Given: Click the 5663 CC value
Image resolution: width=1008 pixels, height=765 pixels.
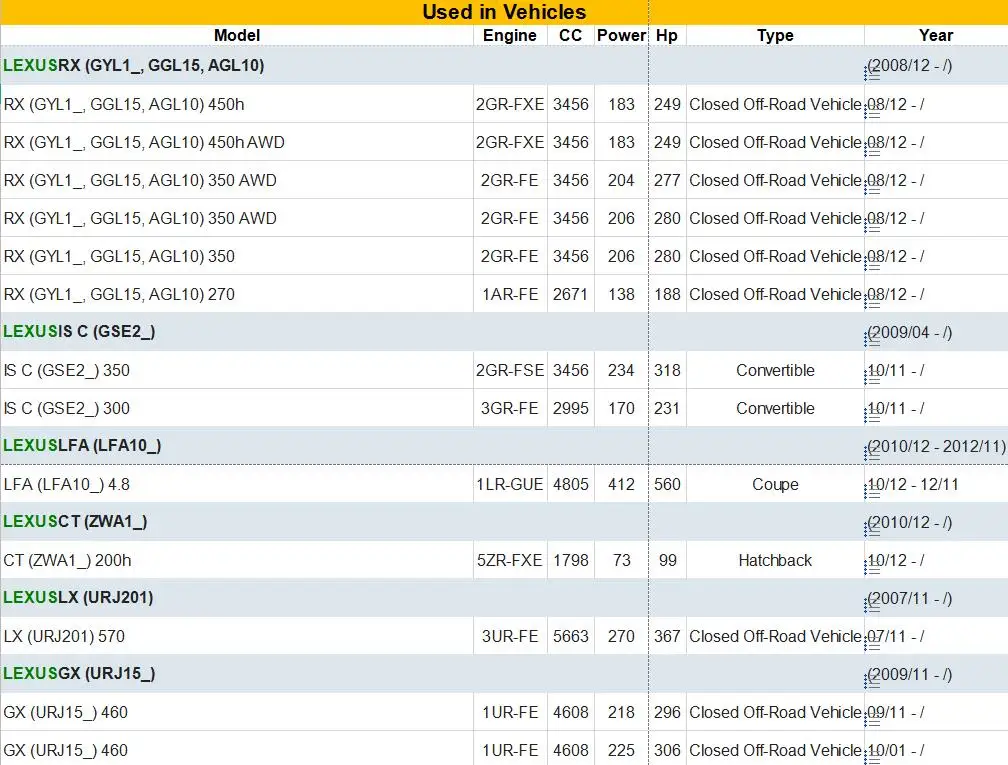Looking at the screenshot, I should (570, 636).
